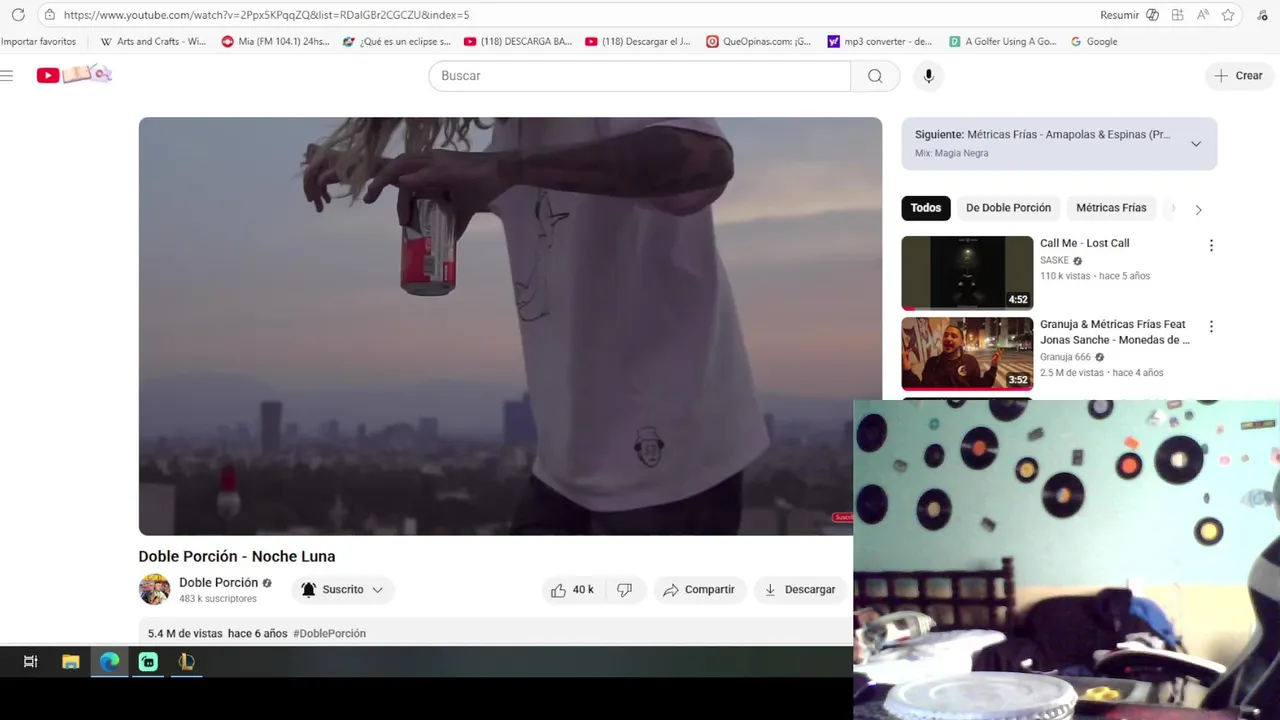
Task: Open the (118) Descargar el J... bookmark
Action: point(638,42)
